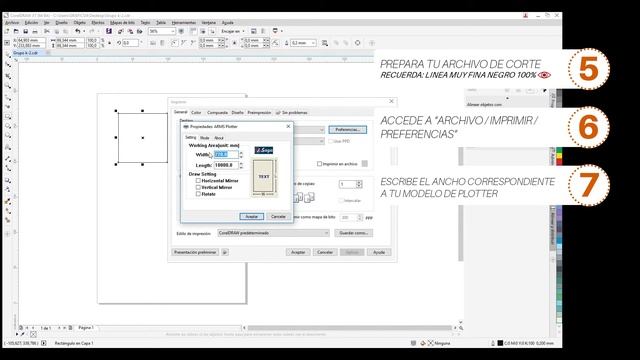Viewport: 640px width, 360px height.
Task: Select the Transparency tool
Action: [8, 190]
